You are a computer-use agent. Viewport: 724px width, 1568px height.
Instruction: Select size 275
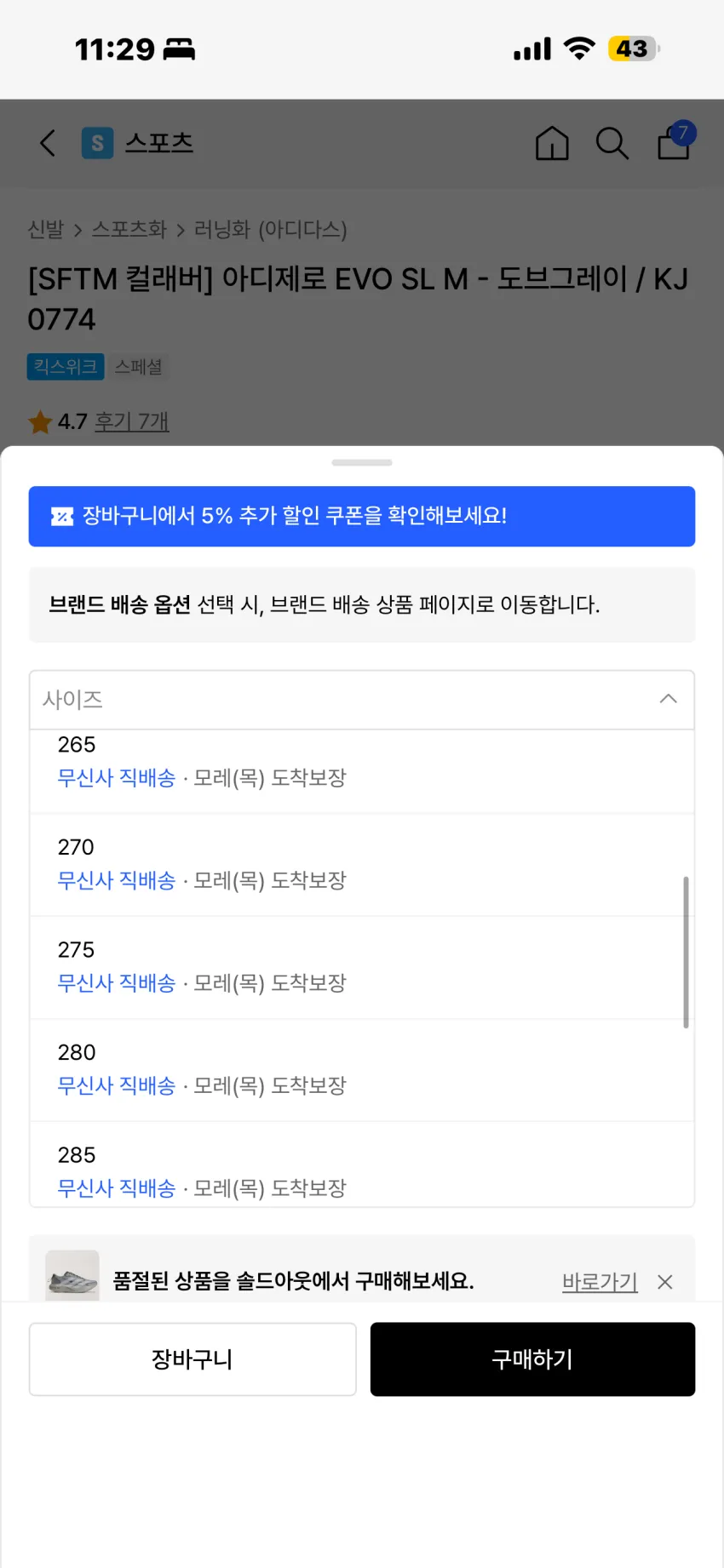pyautogui.click(x=362, y=968)
